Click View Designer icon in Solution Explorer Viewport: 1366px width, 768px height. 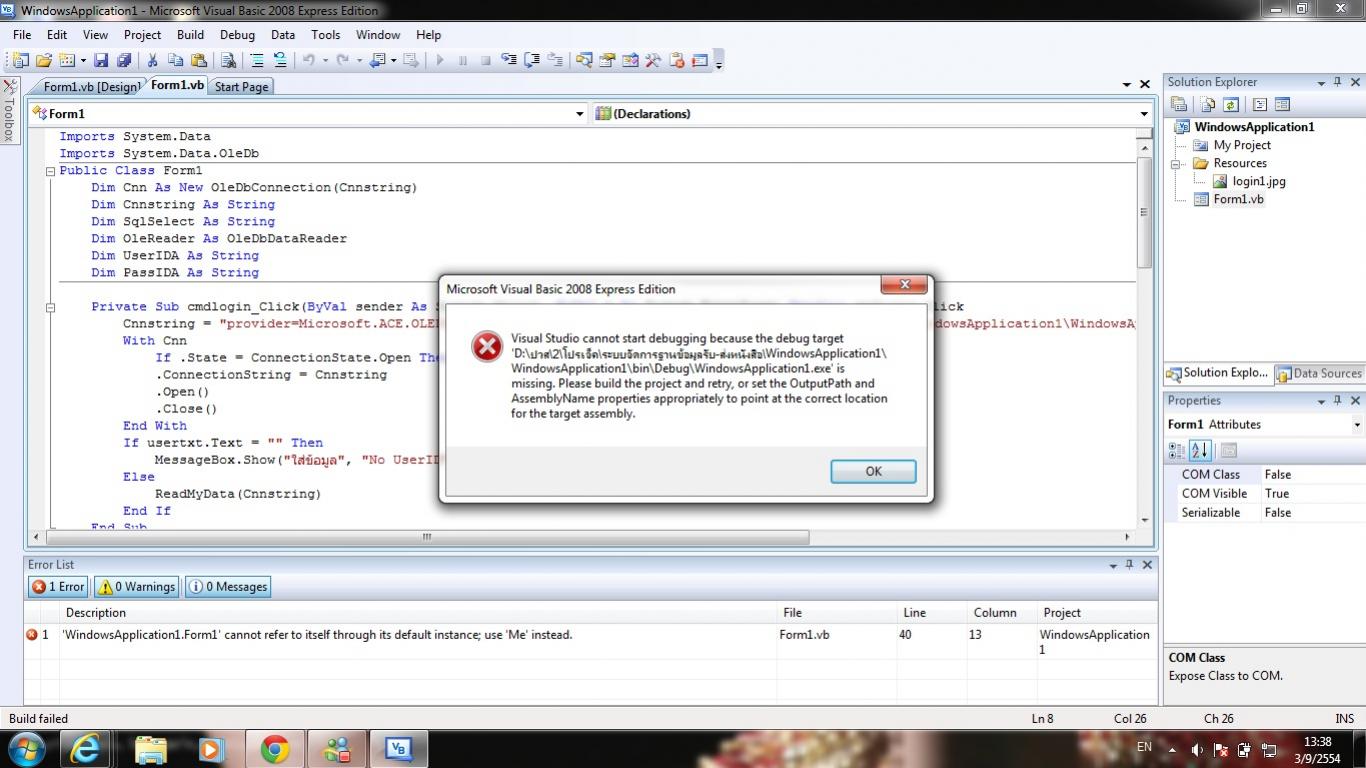tap(1282, 104)
